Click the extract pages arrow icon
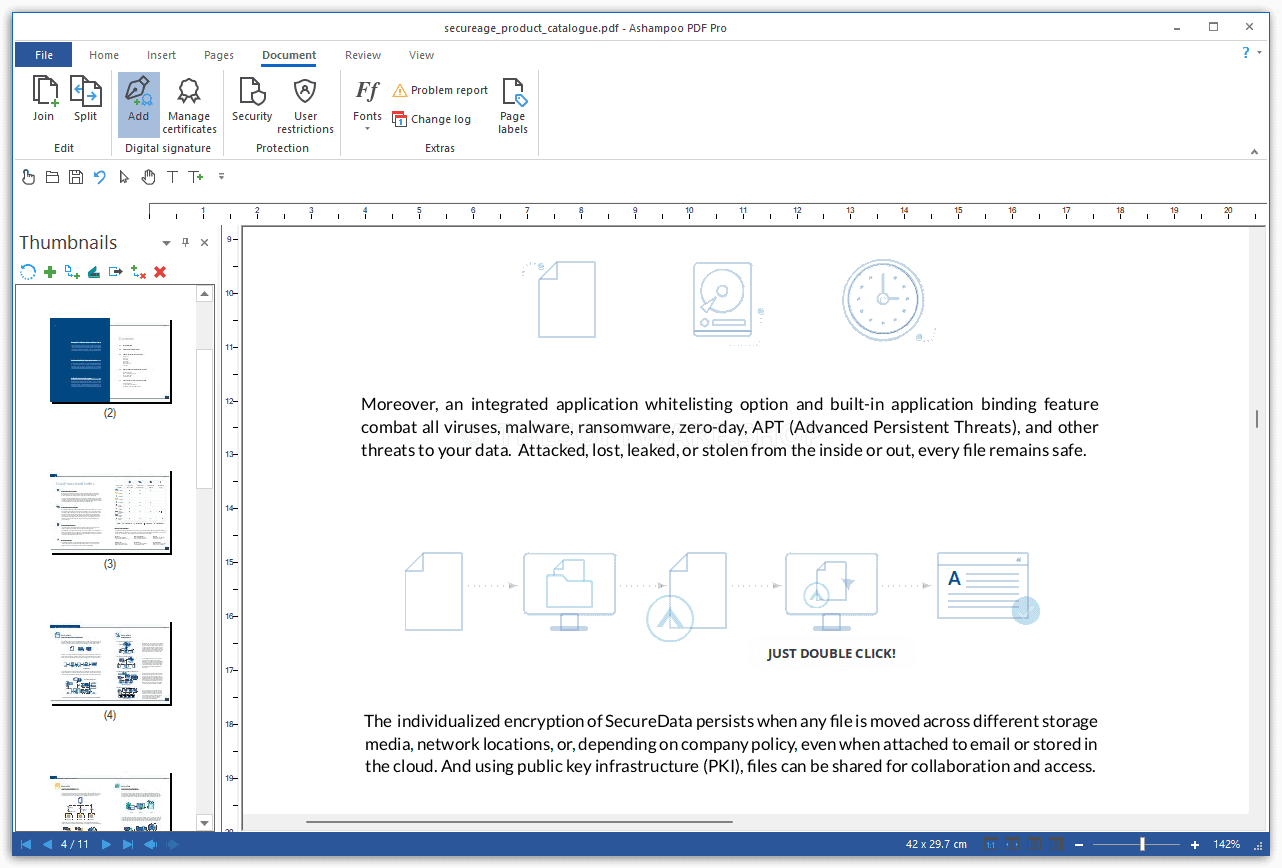Image resolution: width=1282 pixels, height=868 pixels. tap(116, 271)
